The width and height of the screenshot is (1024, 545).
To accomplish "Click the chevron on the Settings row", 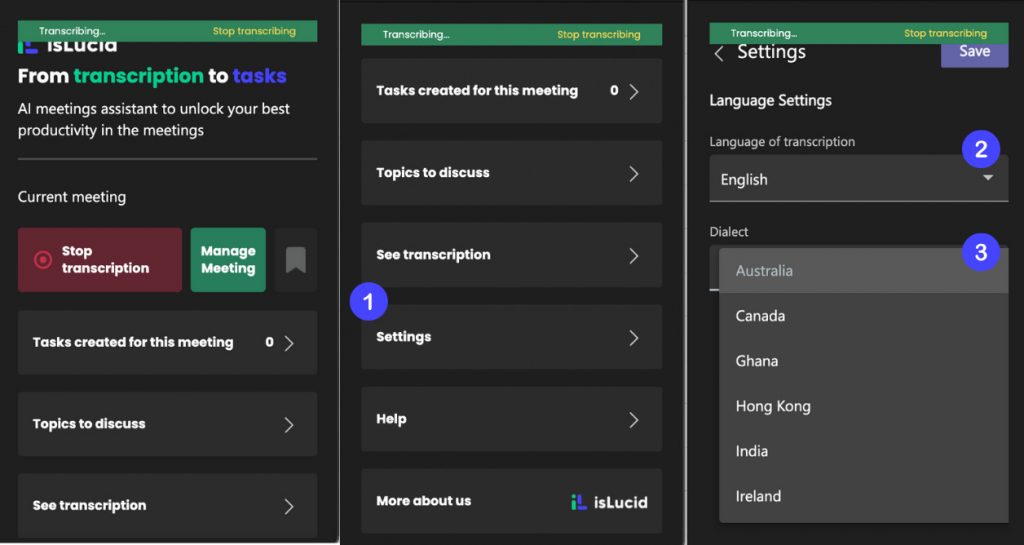I will 633,338.
